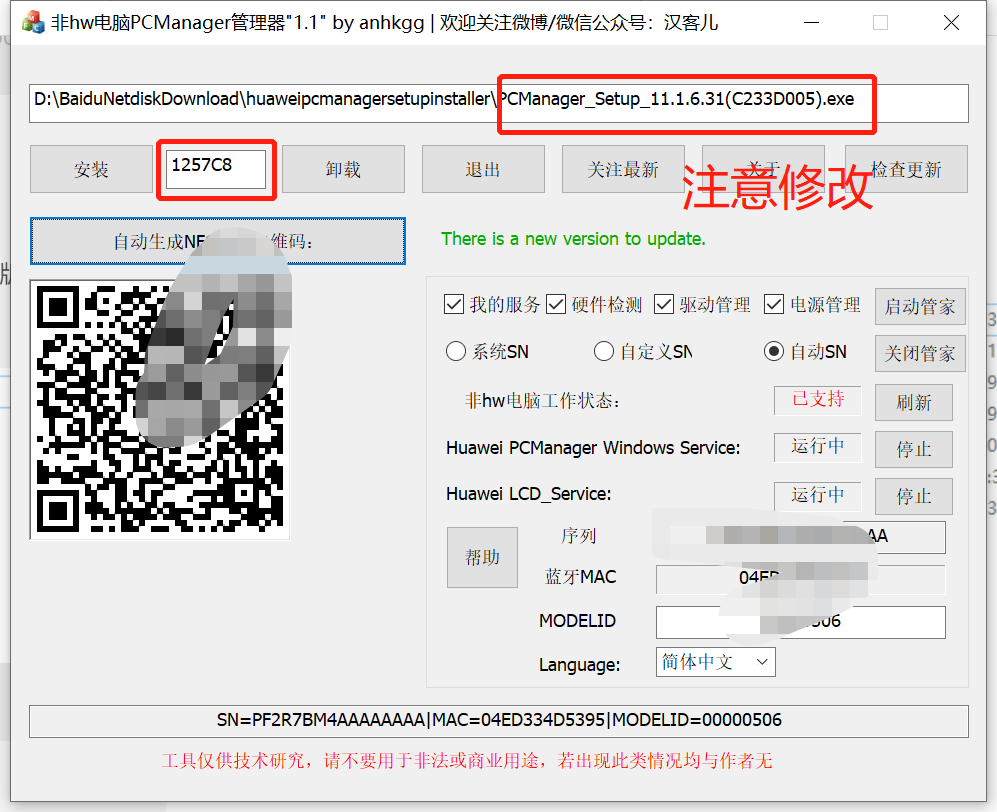Click 启动管家 to start PCManager
997x812 pixels.
point(919,306)
